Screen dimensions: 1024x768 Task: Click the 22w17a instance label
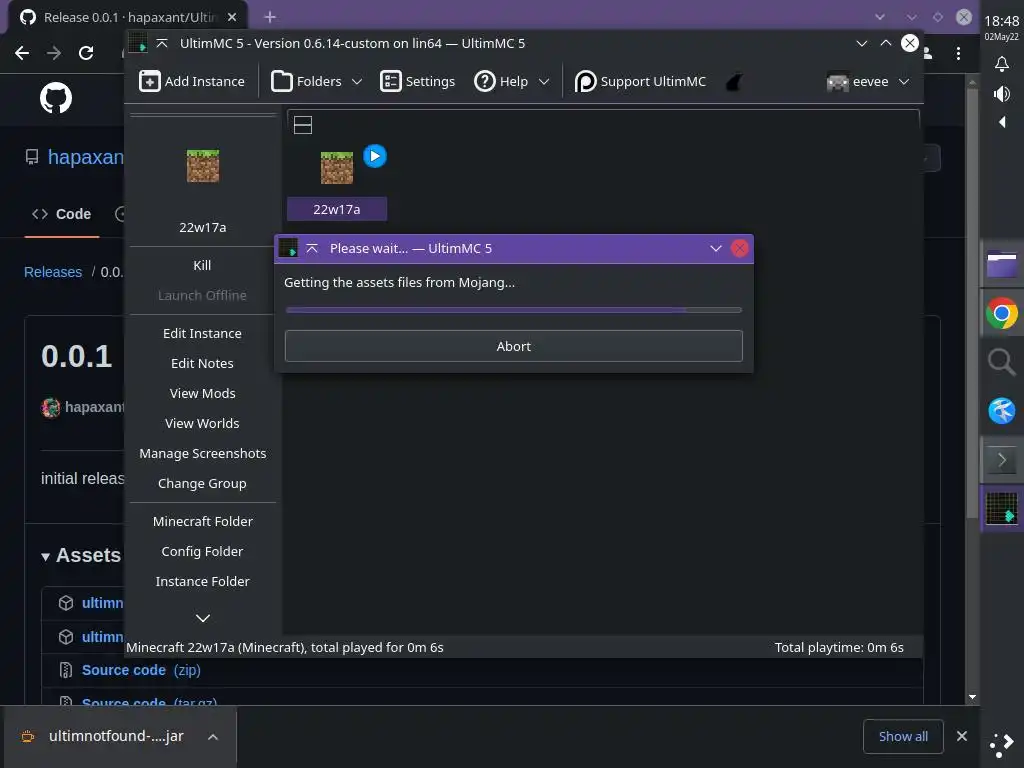tap(337, 209)
